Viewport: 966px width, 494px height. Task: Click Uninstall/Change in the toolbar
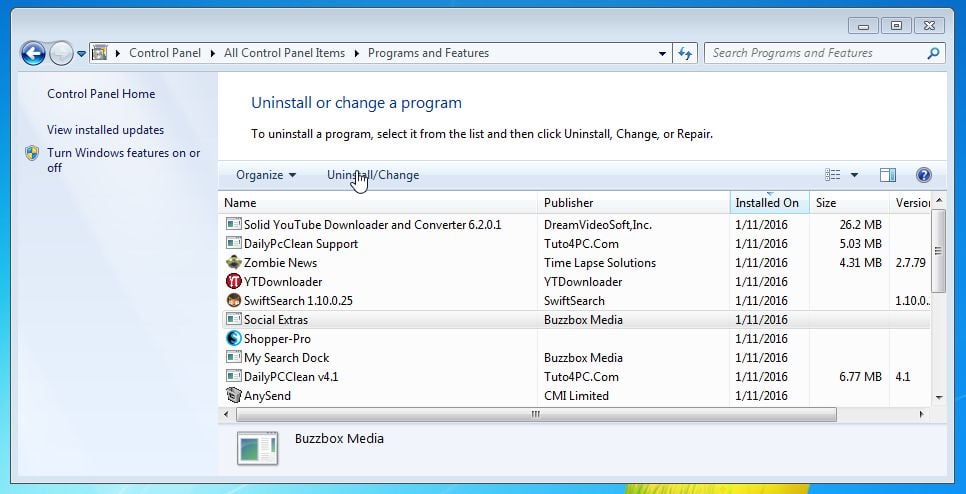373,175
